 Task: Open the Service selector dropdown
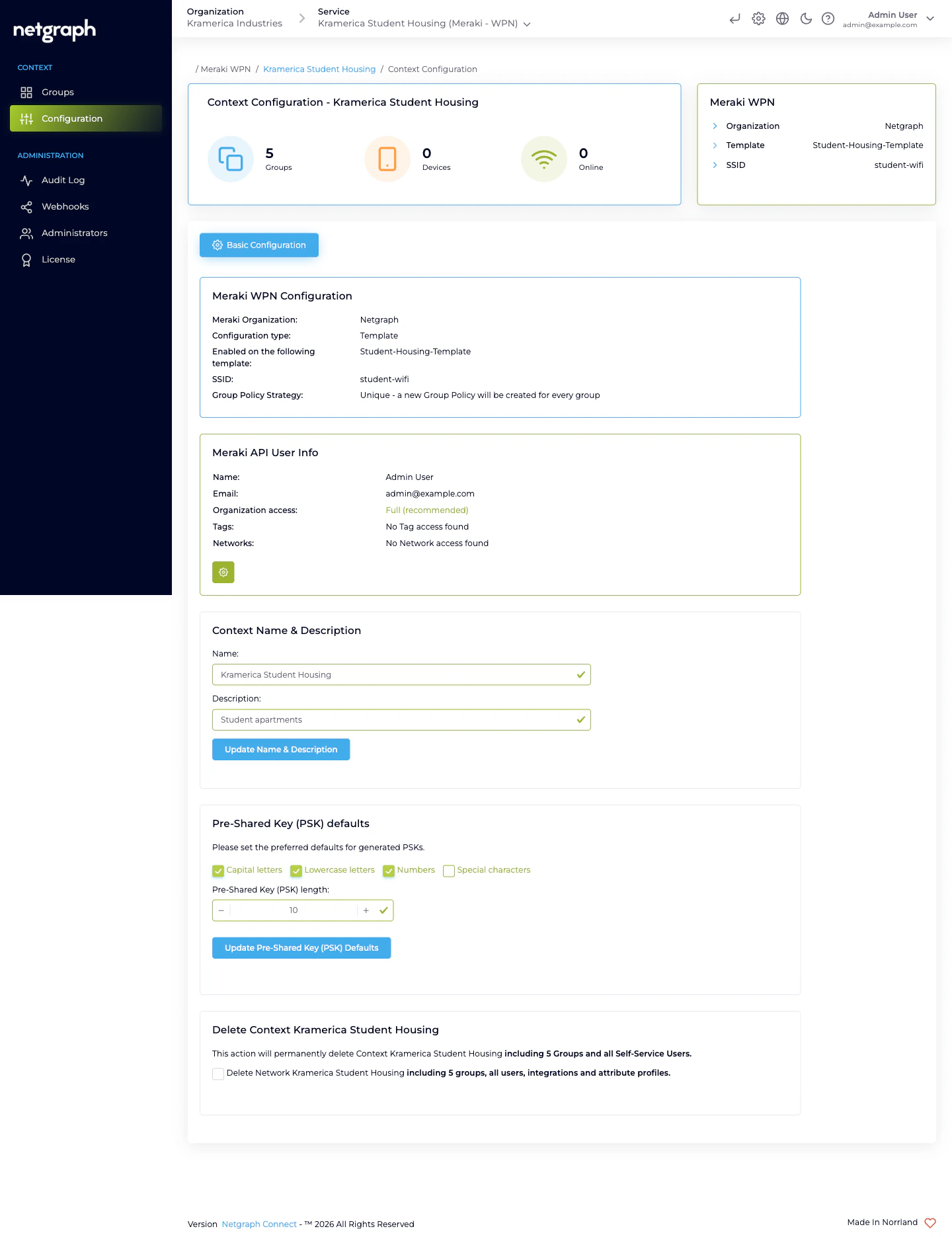pos(424,23)
